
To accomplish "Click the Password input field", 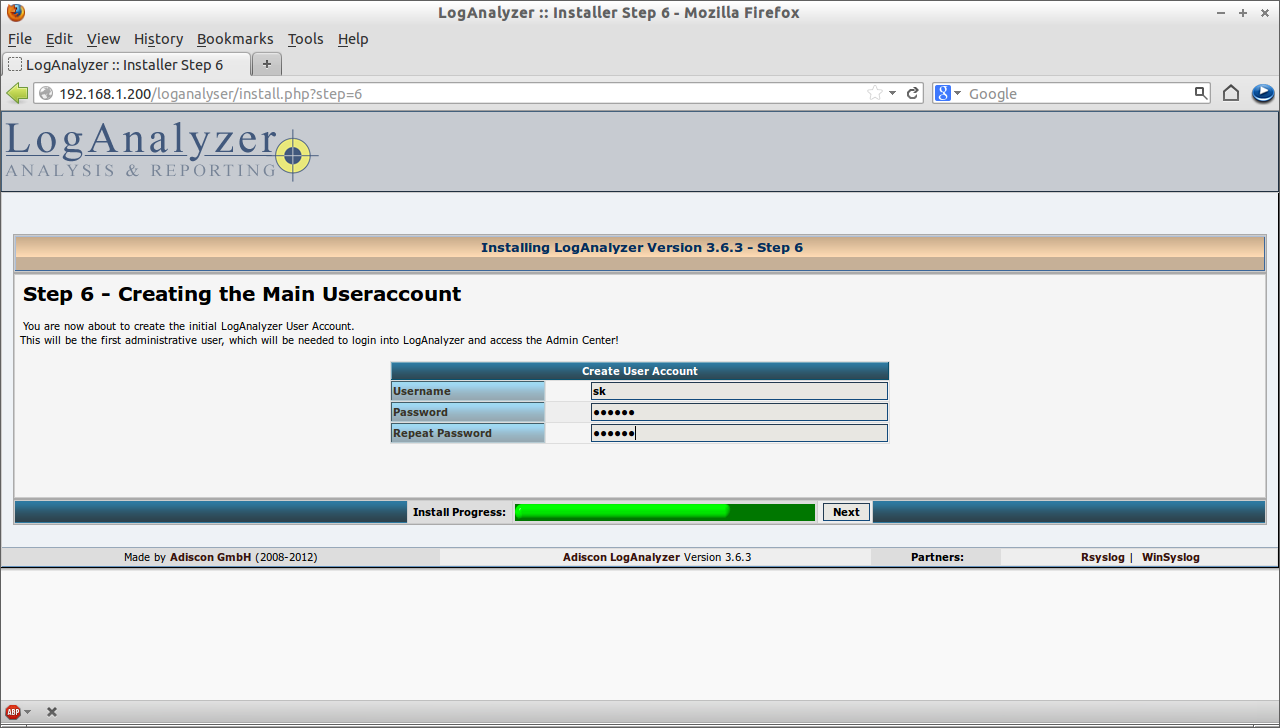I will [739, 412].
